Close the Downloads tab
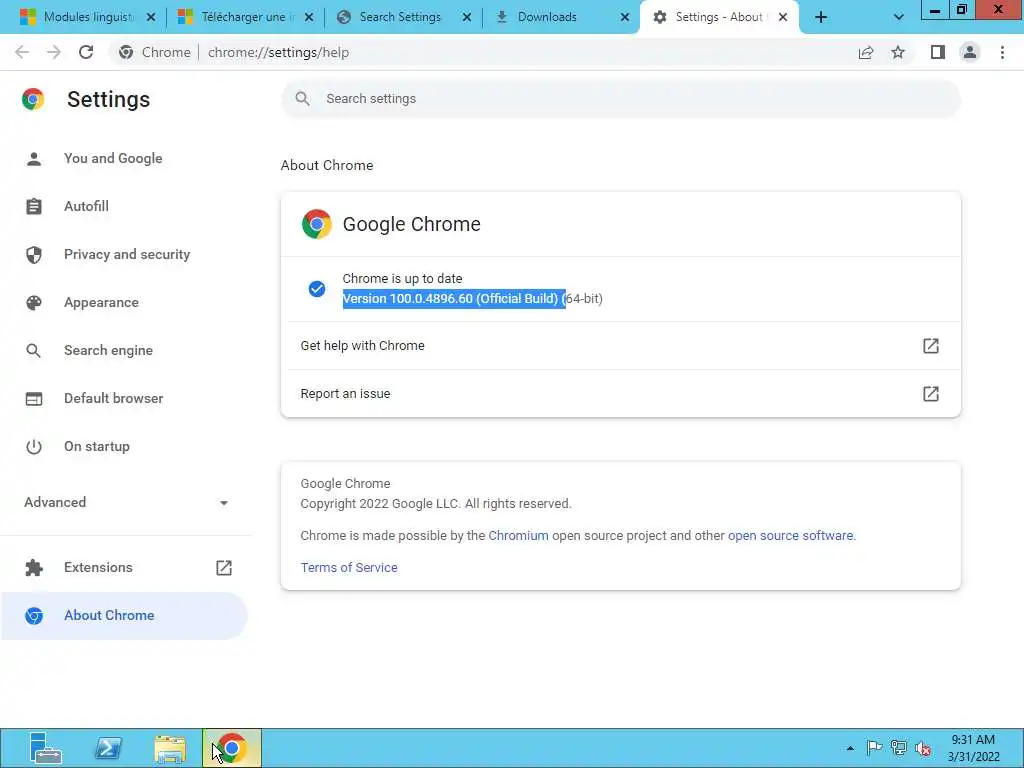Screen dimensions: 1024x768 [x=625, y=17]
